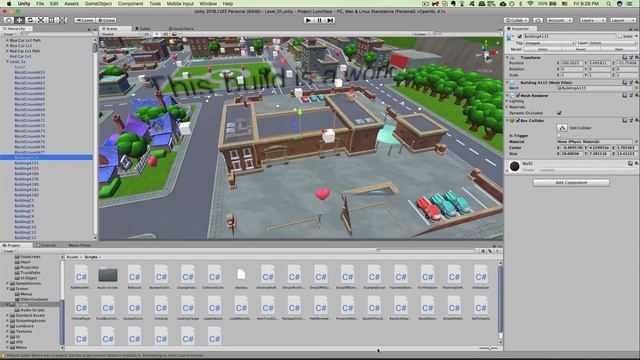
Task: Click the Edit Collider icon button
Action: point(562,128)
